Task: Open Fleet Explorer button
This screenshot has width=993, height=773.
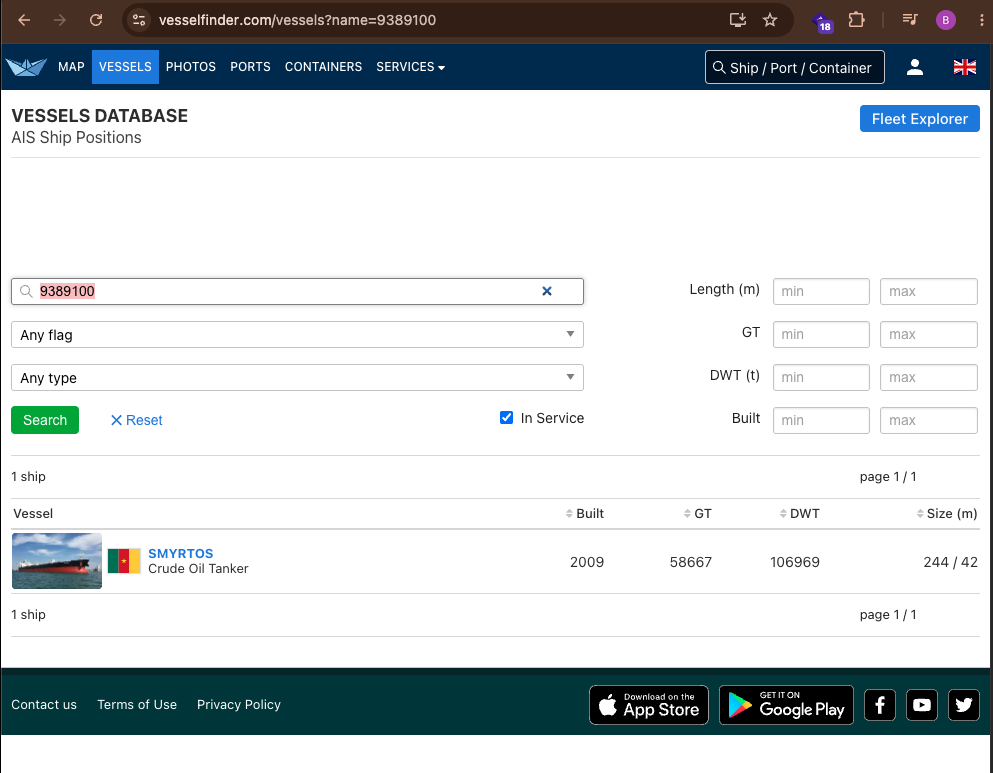Action: 920,119
